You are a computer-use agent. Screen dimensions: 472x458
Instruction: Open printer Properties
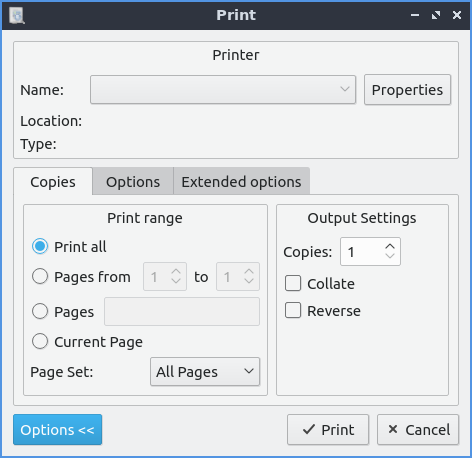[x=407, y=90]
